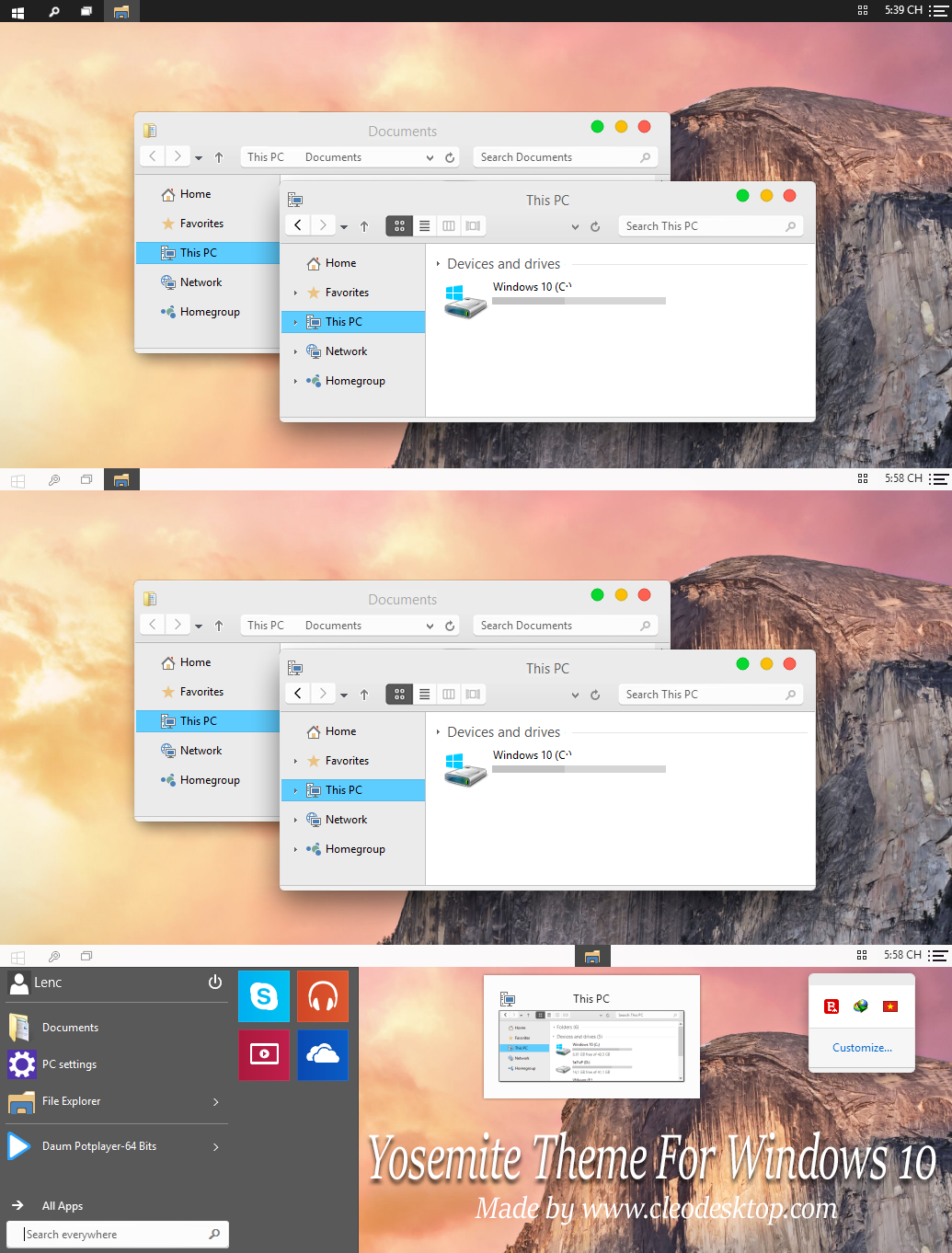Image resolution: width=952 pixels, height=1253 pixels.
Task: Click the globe icon in tray popup
Action: click(x=861, y=1006)
